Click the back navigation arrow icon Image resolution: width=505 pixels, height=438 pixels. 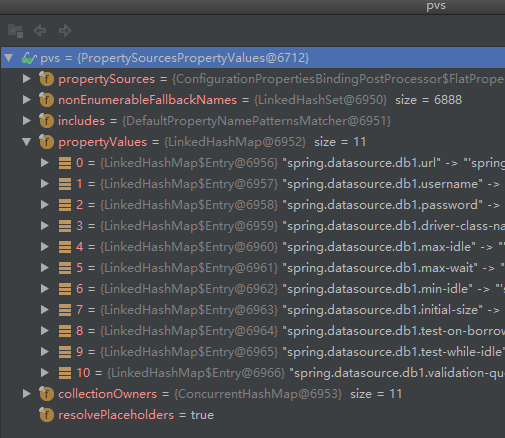(40, 31)
